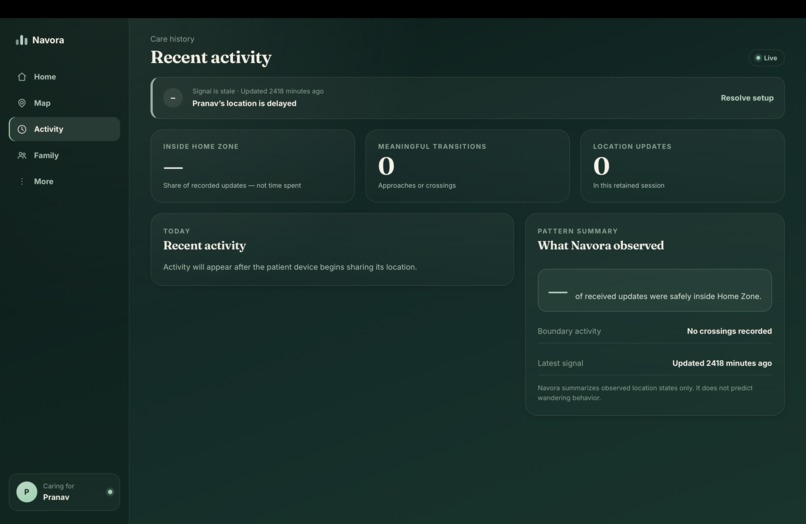Select the Activity menu item
The image size is (806, 524).
pyautogui.click(x=64, y=129)
